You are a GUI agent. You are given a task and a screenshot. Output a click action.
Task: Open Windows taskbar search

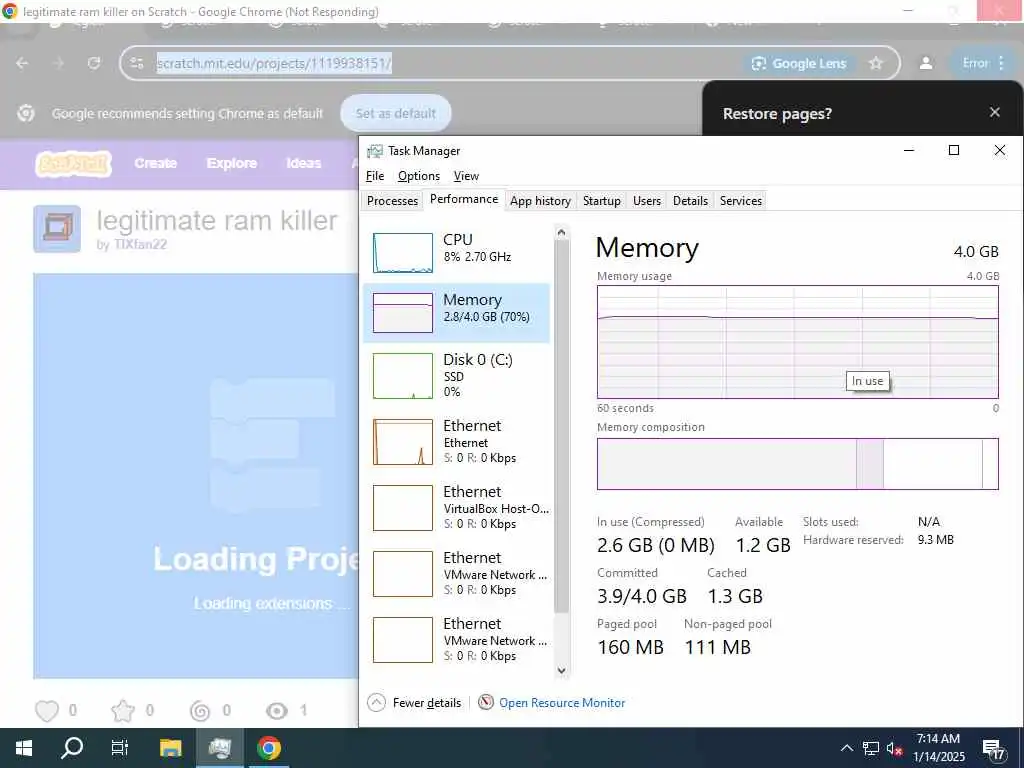pyautogui.click(x=72, y=748)
